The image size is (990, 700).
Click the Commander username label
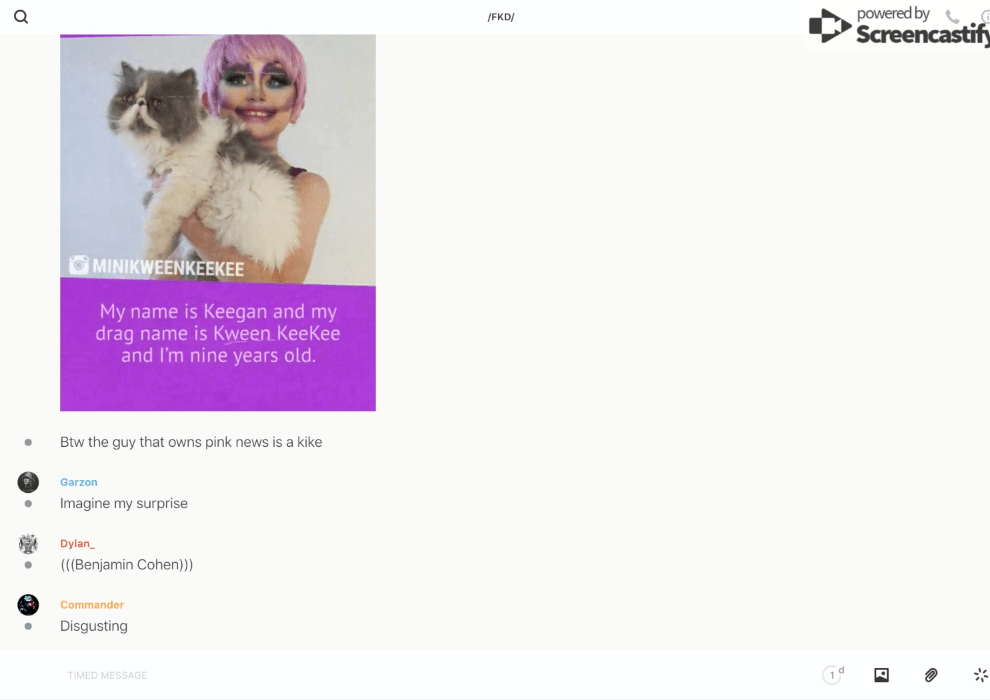pos(92,605)
